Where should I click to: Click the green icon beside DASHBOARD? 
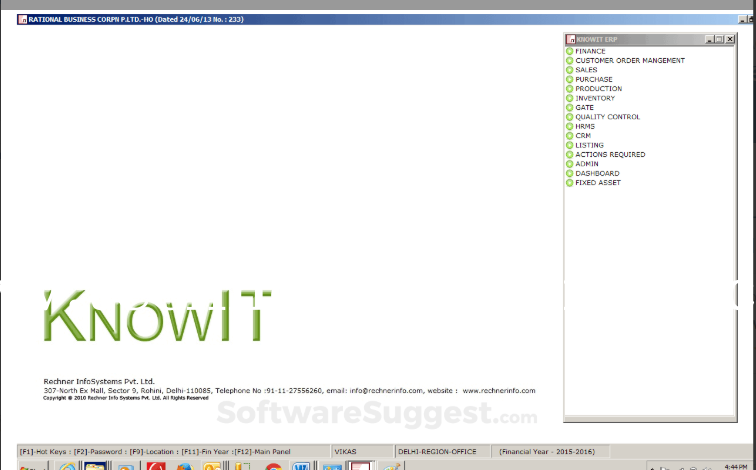pos(569,173)
